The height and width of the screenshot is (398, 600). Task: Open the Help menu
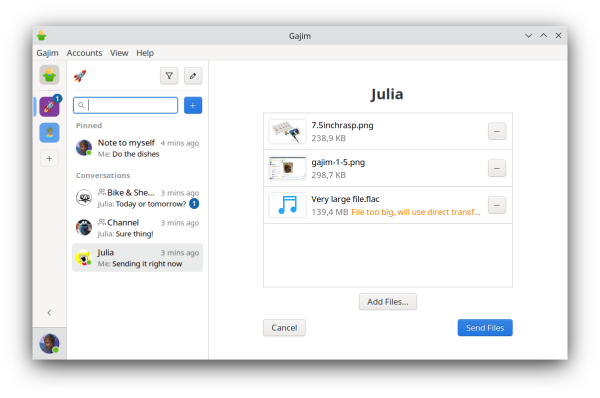pos(145,53)
